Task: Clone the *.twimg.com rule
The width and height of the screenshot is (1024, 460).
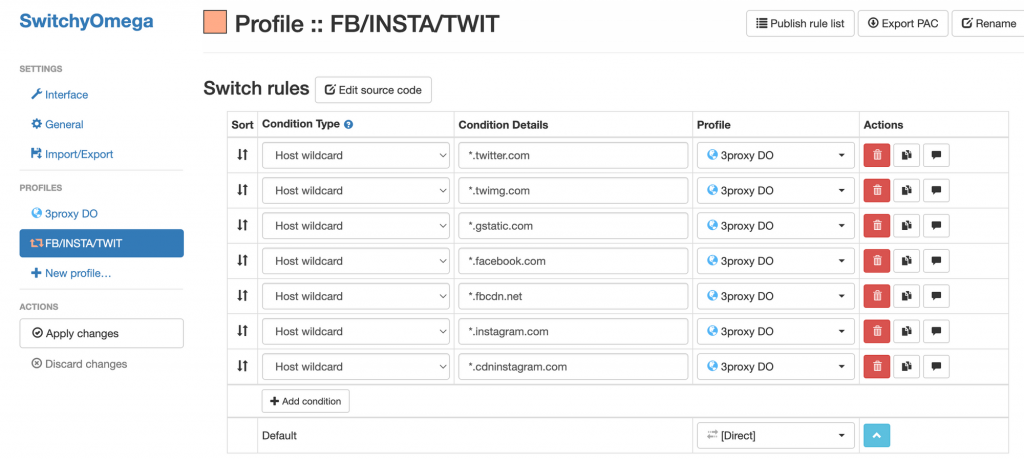Action: (x=906, y=191)
